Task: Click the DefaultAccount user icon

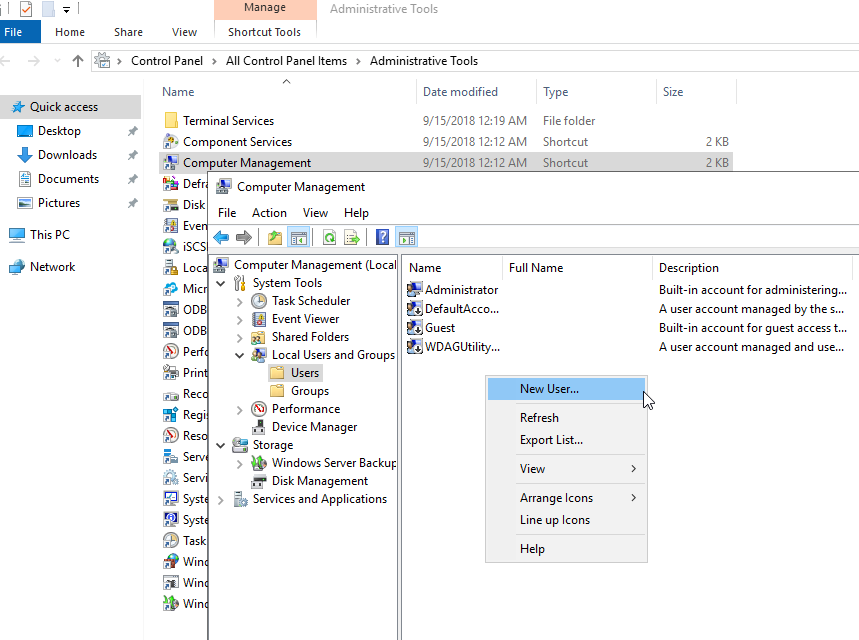Action: coord(415,308)
